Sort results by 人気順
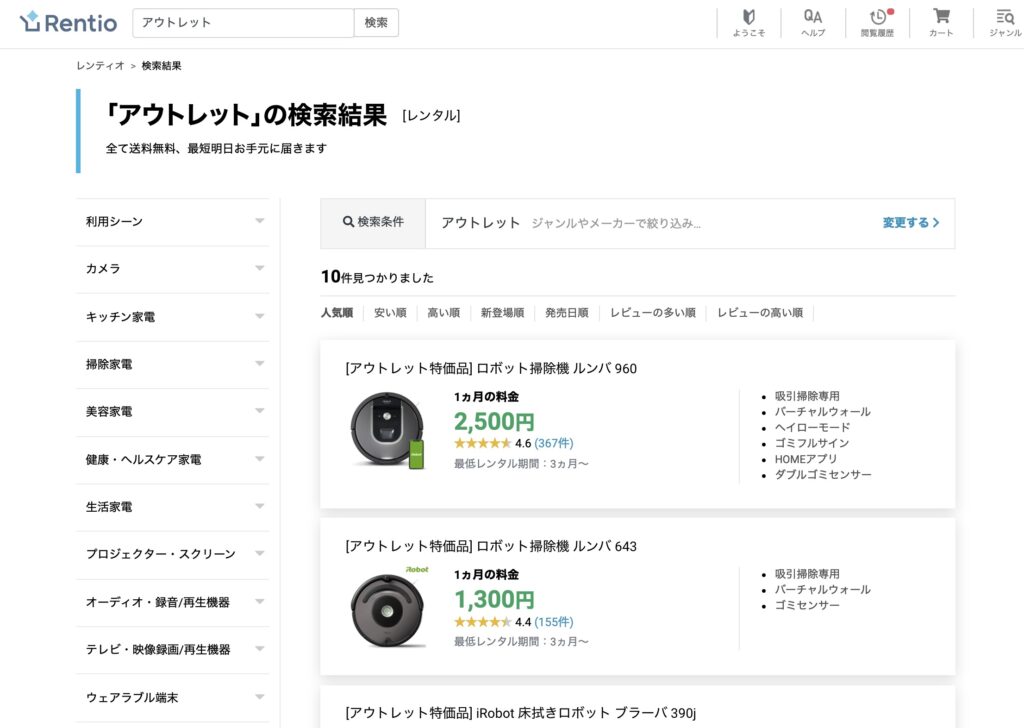Viewport: 1024px width, 728px height. pyautogui.click(x=337, y=313)
